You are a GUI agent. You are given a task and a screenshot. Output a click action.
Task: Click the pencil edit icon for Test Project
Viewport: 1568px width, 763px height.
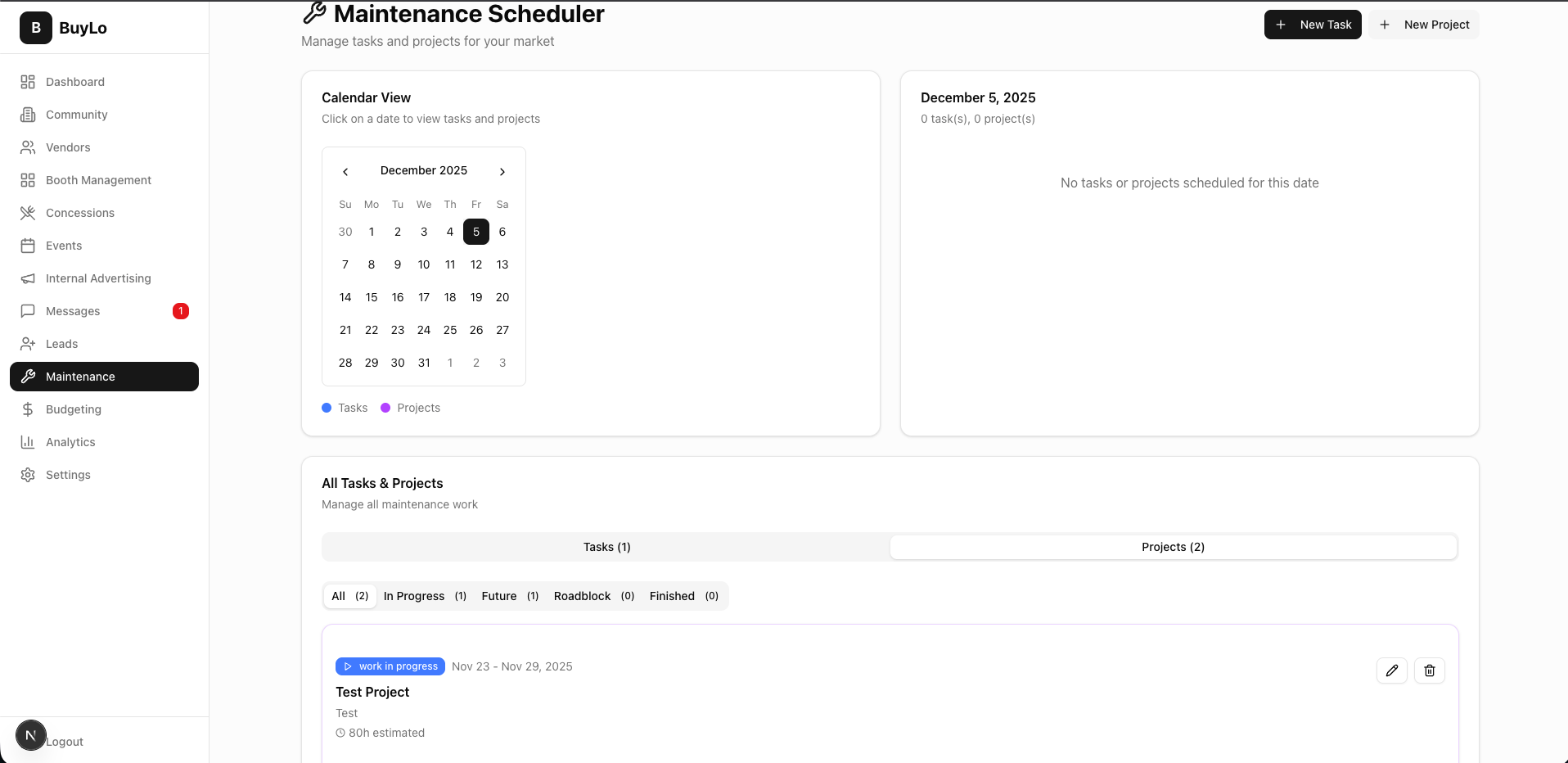pos(1391,670)
